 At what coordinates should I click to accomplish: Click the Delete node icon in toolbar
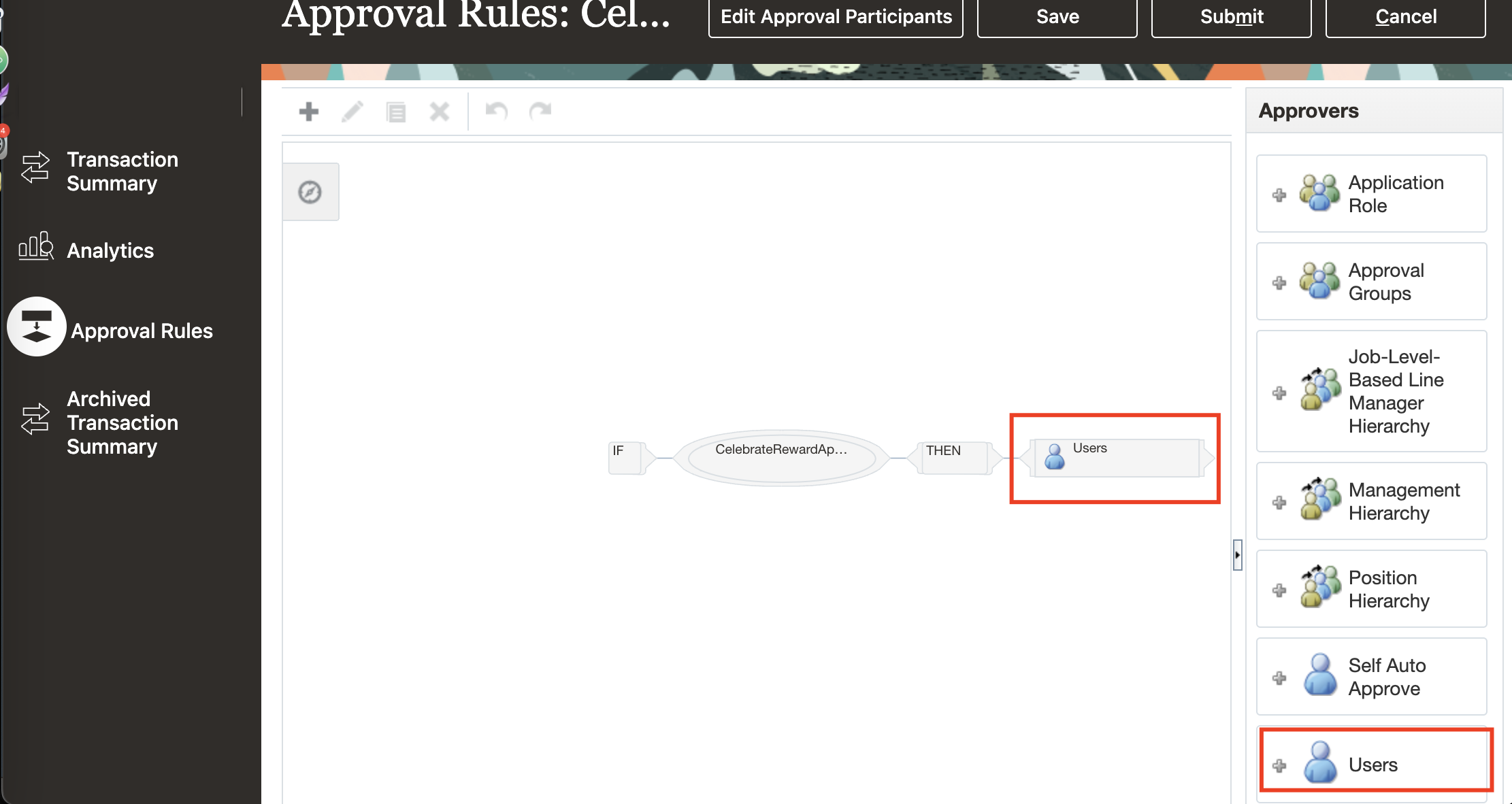(440, 111)
